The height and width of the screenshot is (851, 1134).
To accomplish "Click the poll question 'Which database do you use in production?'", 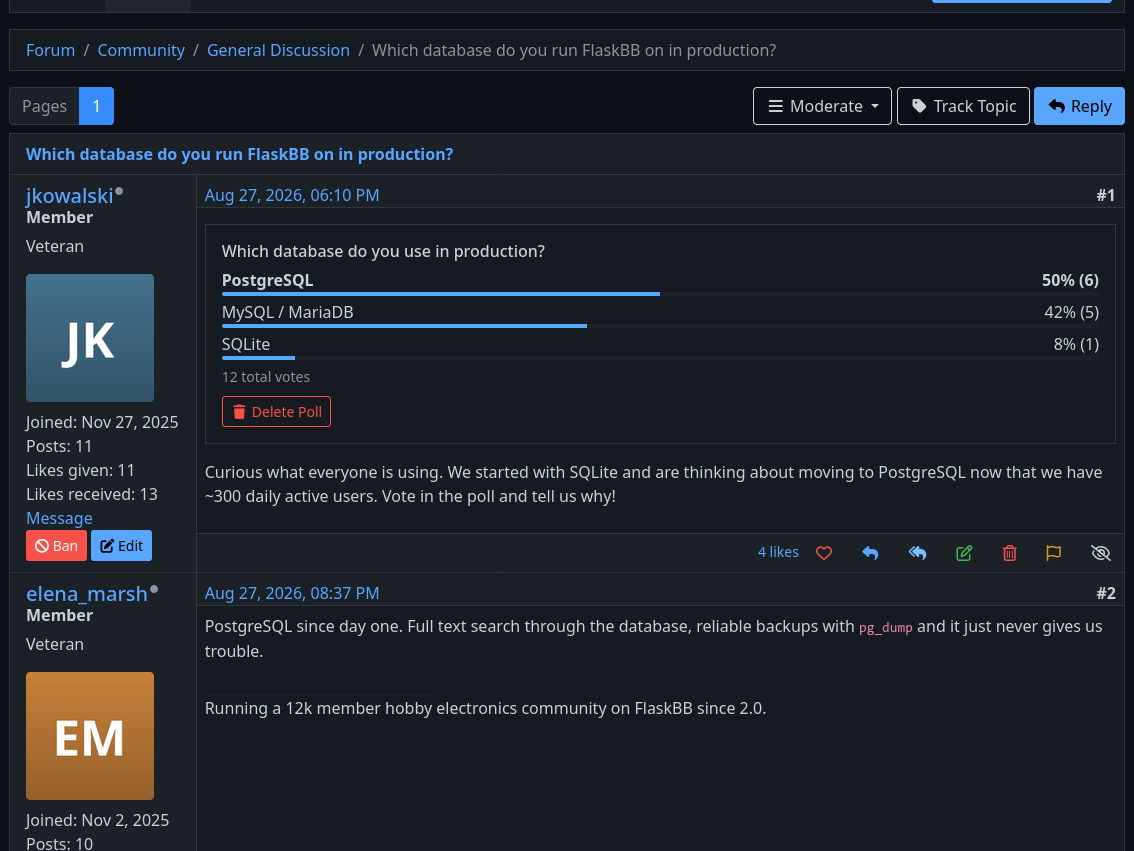I will coord(383,251).
